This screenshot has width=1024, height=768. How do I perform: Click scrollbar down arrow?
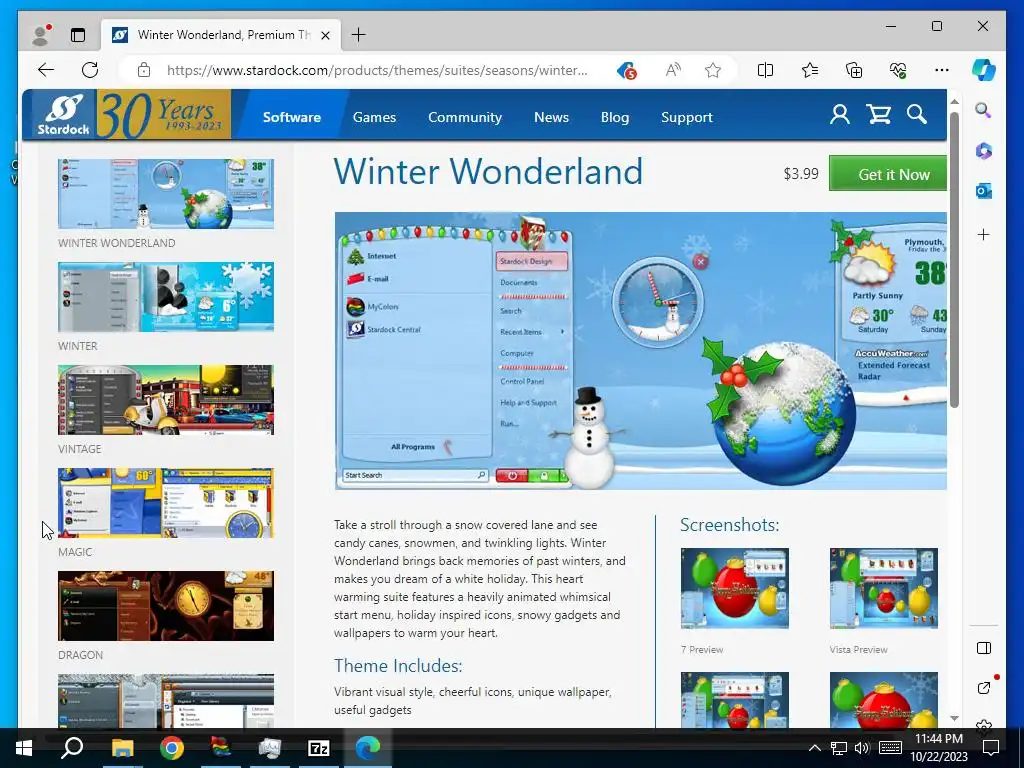pyautogui.click(x=954, y=718)
